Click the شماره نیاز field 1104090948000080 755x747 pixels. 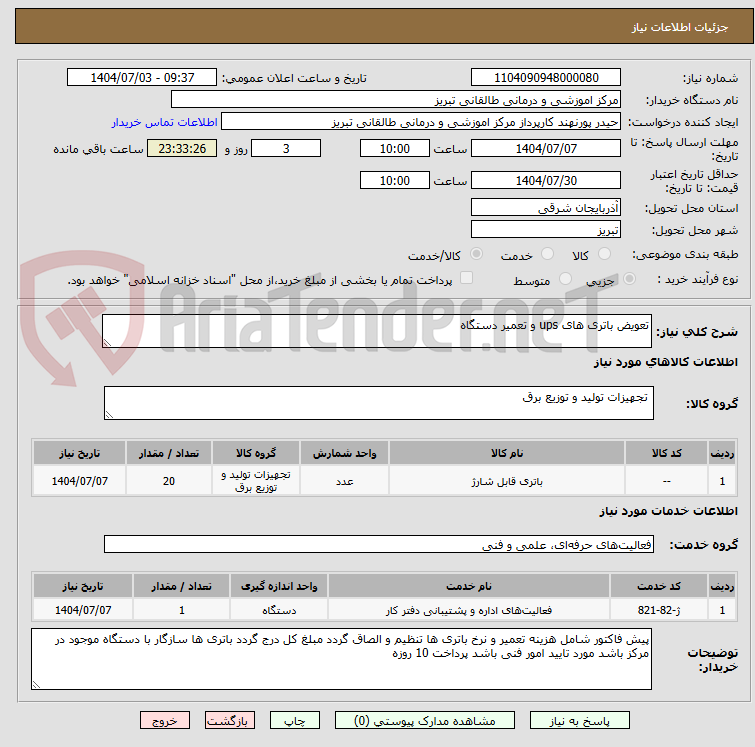click(546, 78)
